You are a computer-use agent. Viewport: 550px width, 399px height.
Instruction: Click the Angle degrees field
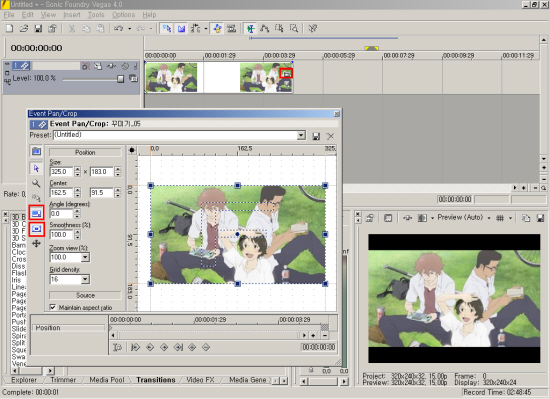click(x=61, y=214)
